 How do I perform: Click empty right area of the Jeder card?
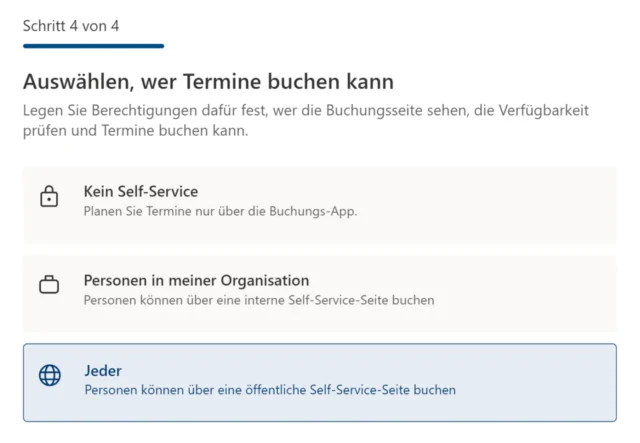point(550,382)
